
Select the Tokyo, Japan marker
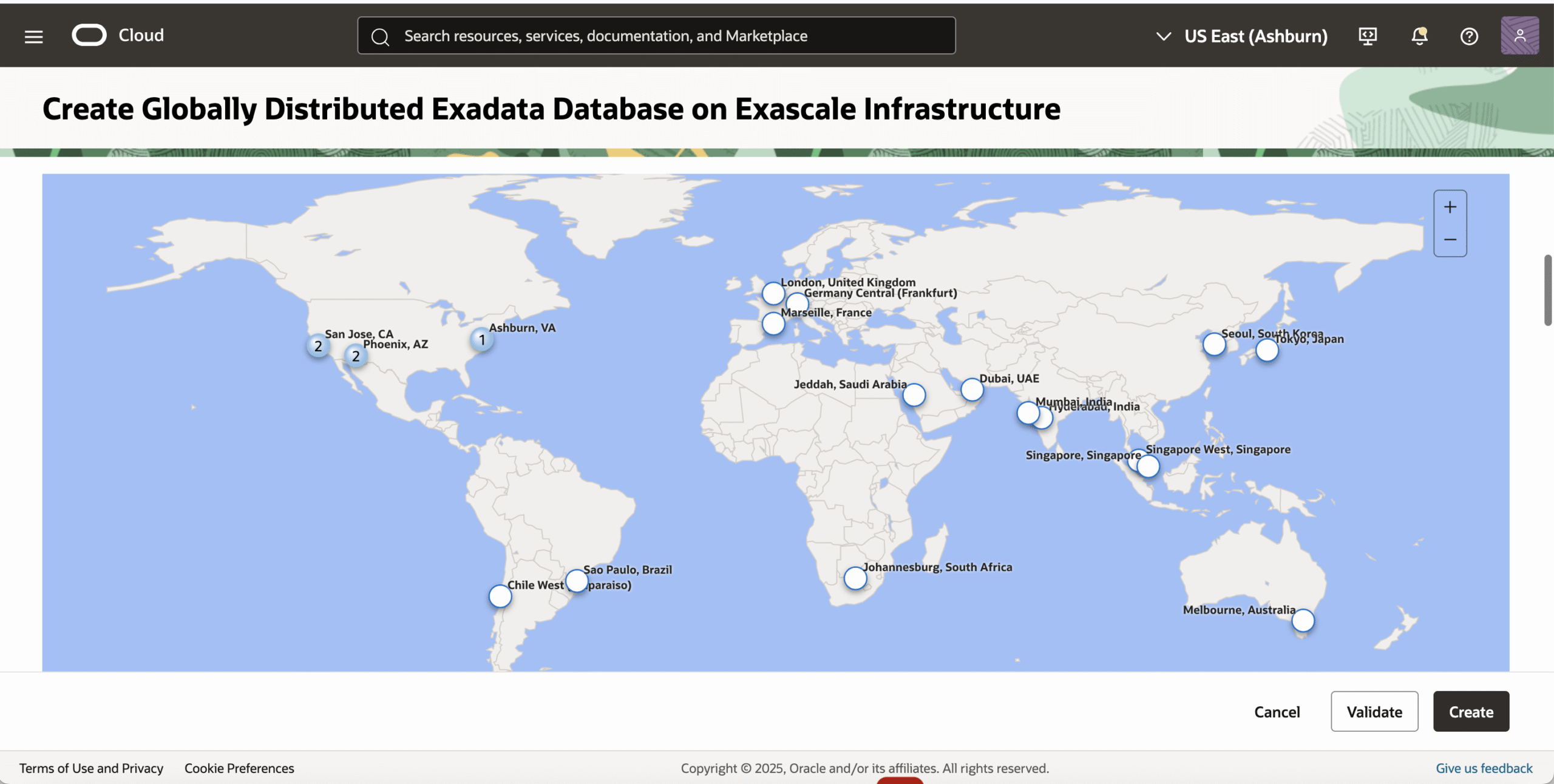[1267, 350]
